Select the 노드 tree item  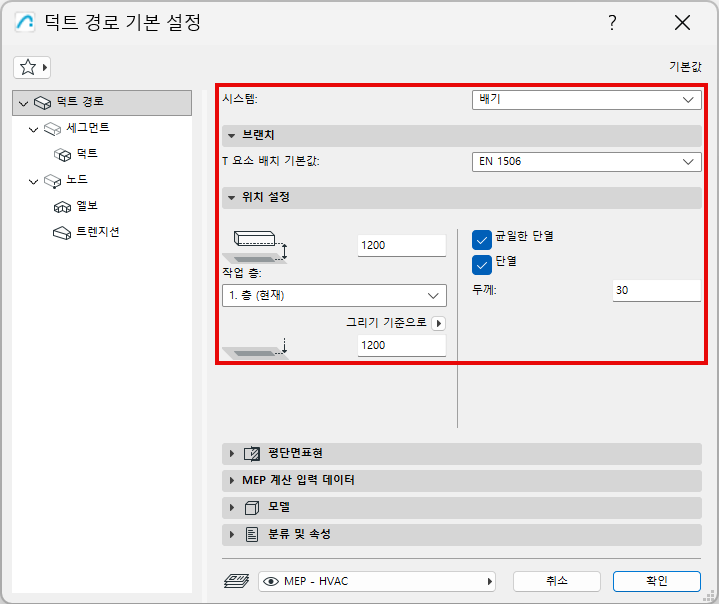(77, 179)
